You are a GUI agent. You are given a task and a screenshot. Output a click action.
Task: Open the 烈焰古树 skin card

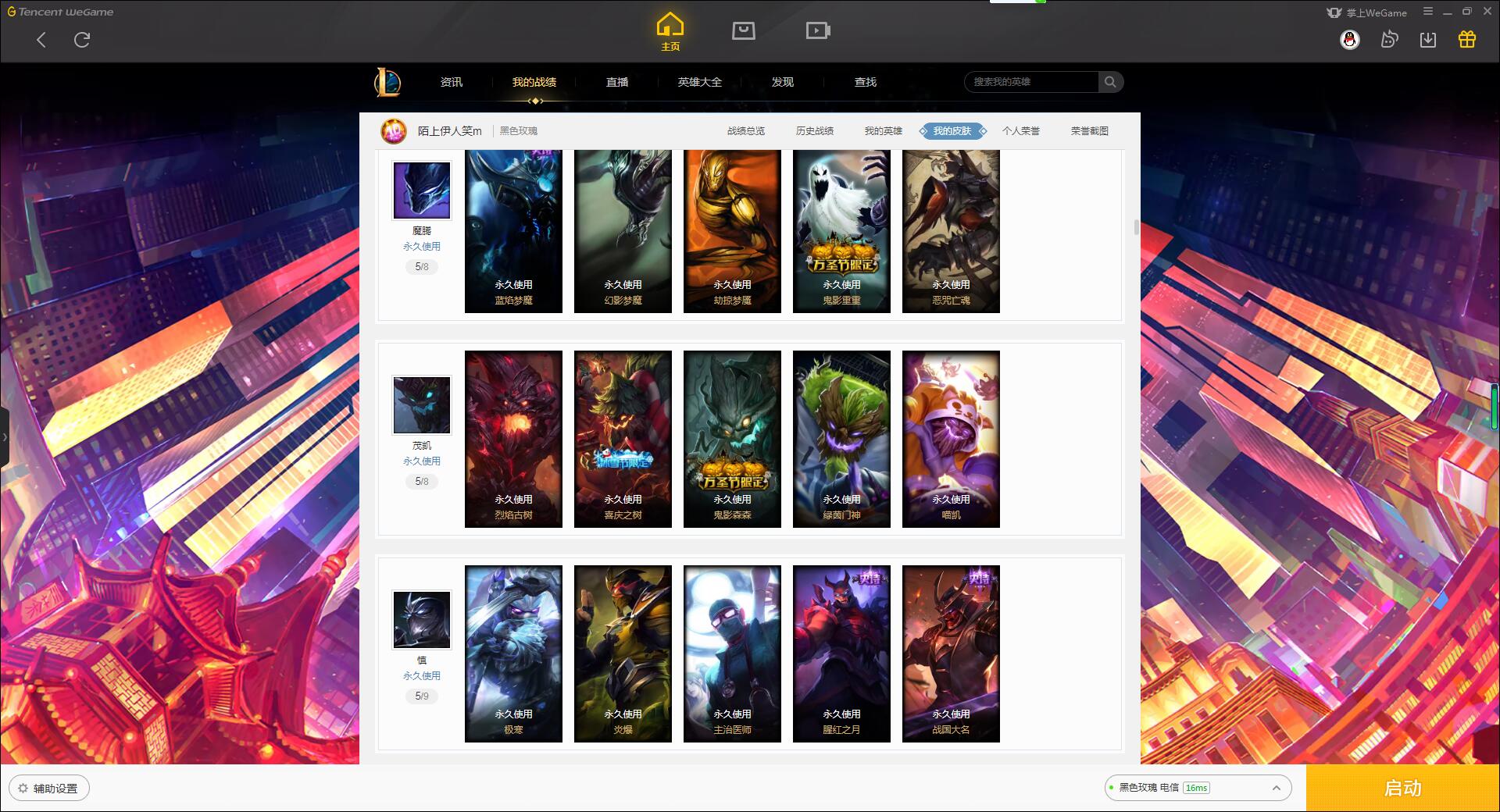tap(513, 439)
